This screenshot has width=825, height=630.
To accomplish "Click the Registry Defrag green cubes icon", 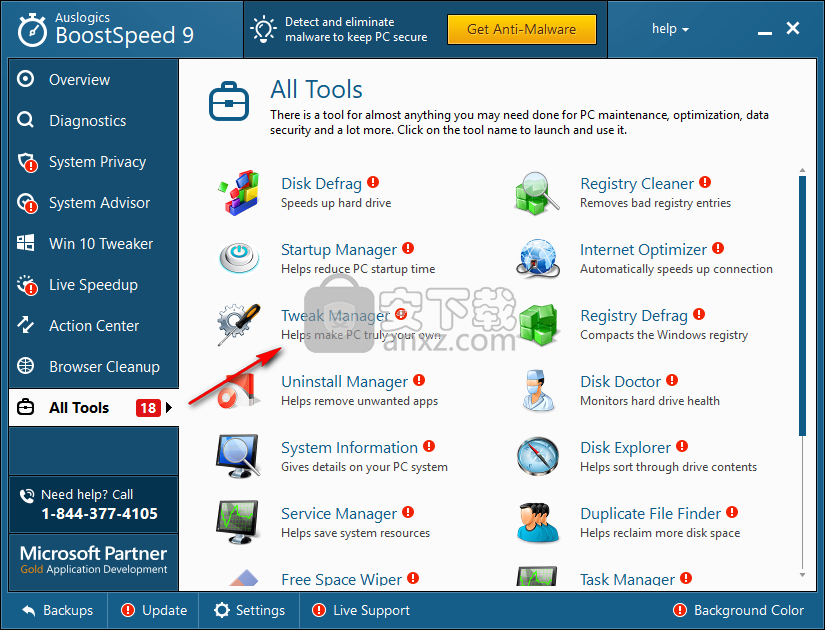I will pyautogui.click(x=538, y=324).
